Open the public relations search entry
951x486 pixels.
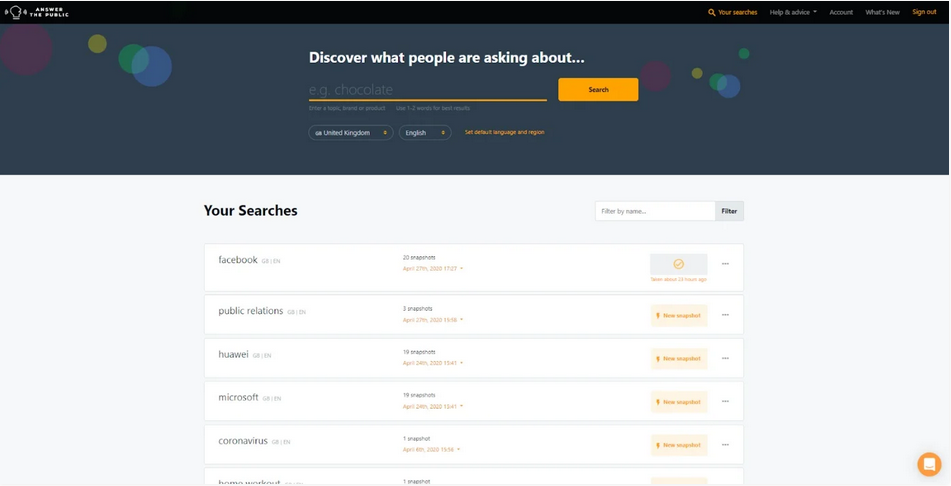250,311
